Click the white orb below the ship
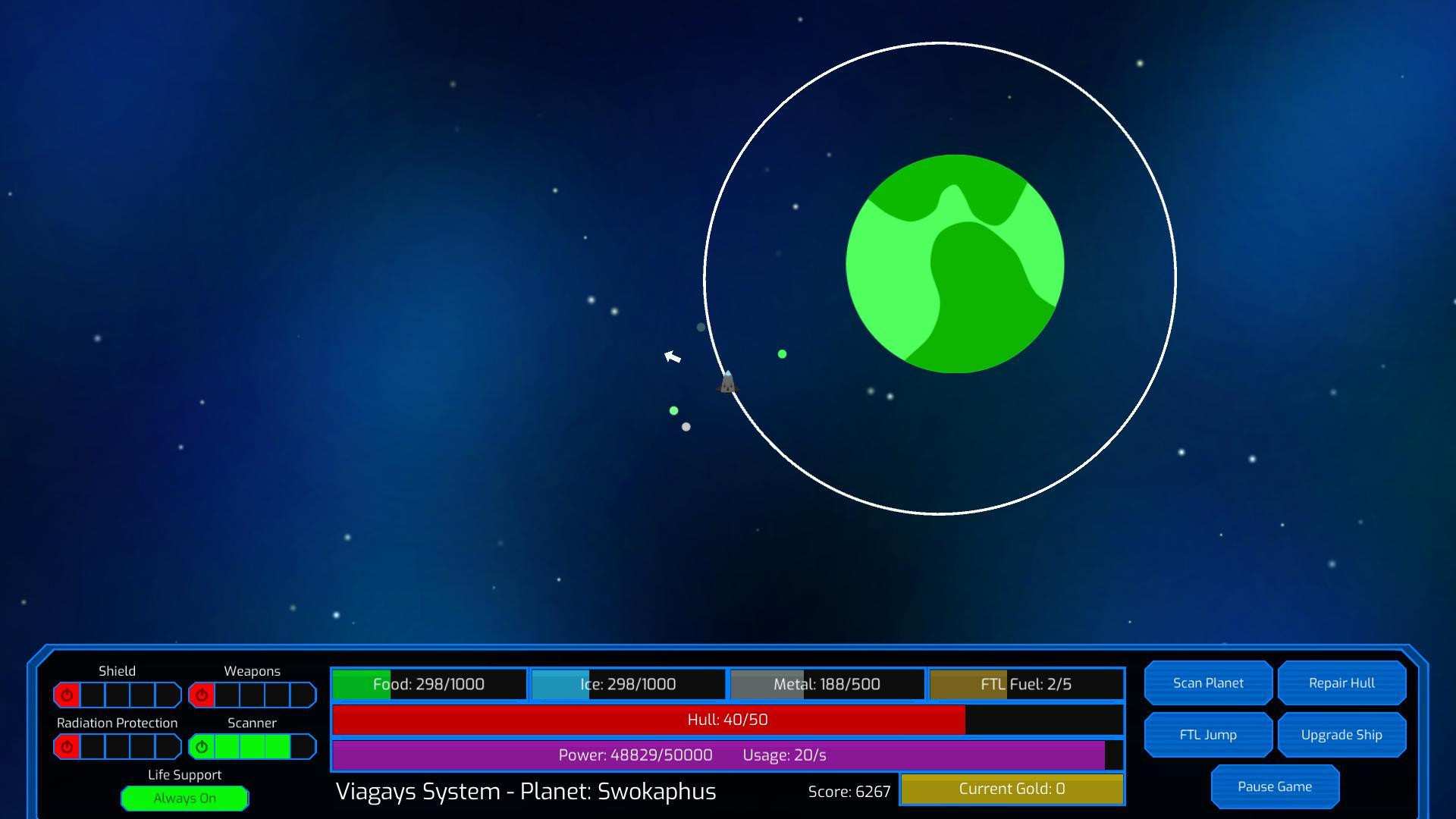 click(686, 427)
